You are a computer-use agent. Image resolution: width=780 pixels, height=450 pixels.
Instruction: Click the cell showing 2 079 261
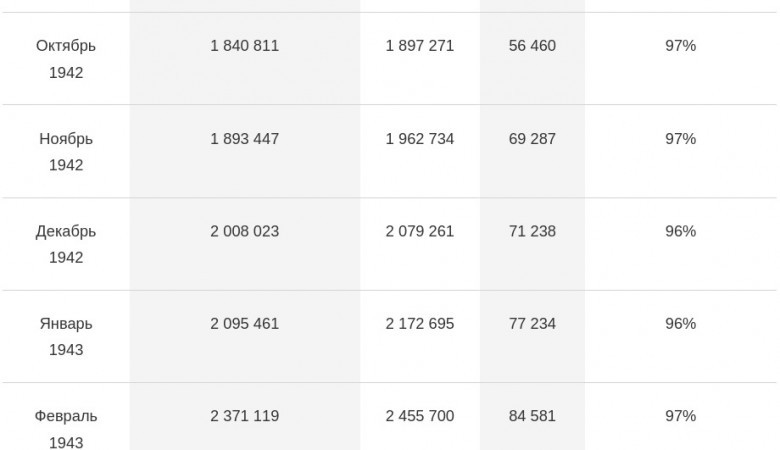[420, 231]
